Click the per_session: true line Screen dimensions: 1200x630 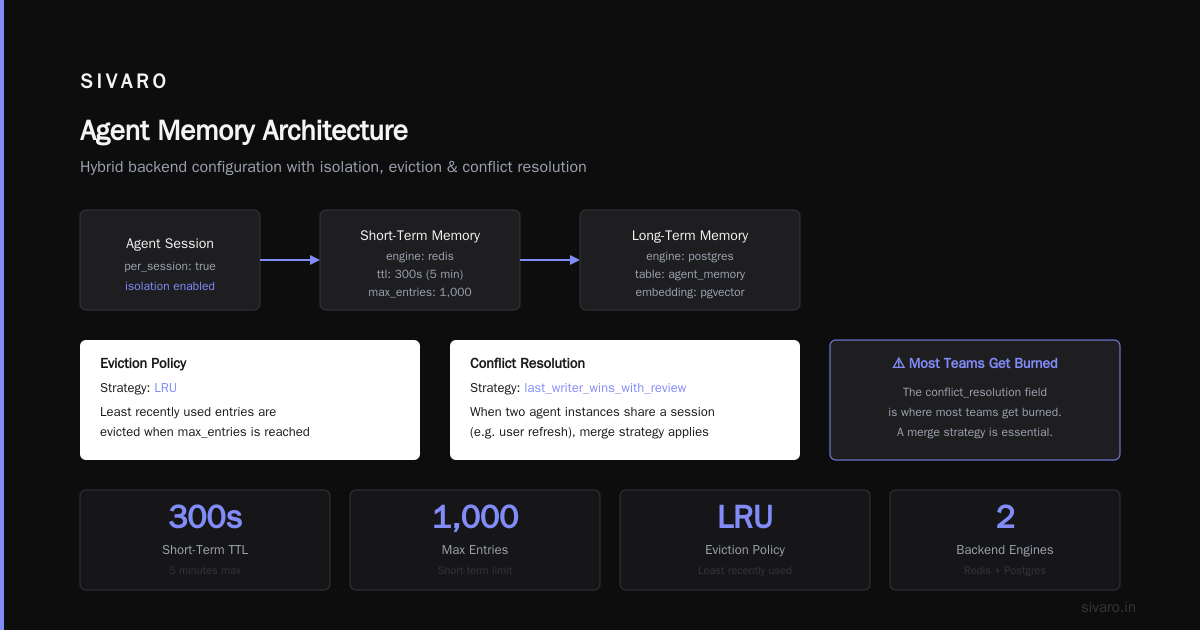[170, 266]
